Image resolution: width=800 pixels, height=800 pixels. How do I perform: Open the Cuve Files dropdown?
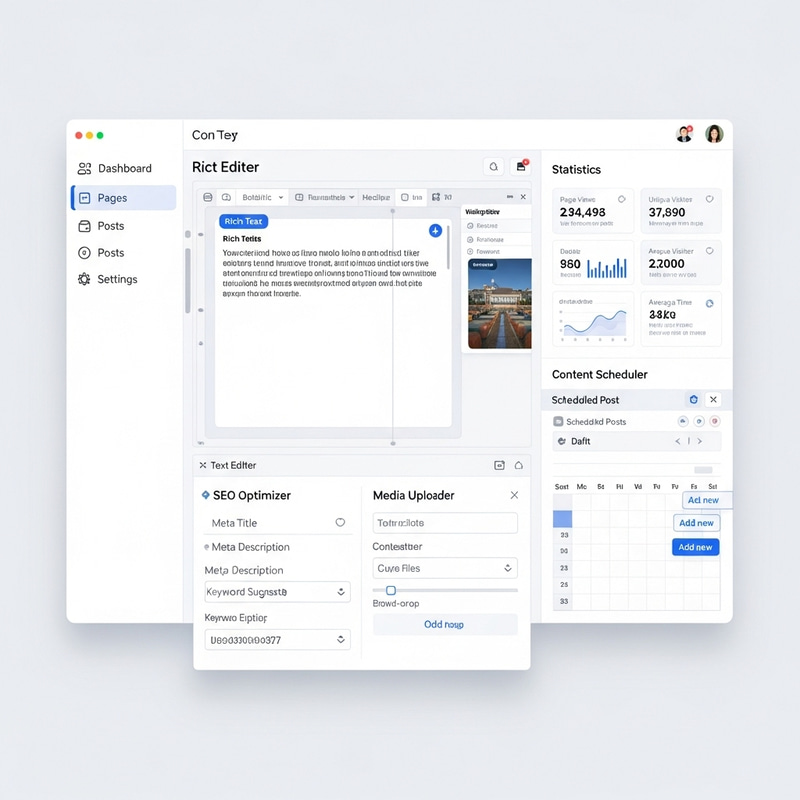[x=508, y=568]
